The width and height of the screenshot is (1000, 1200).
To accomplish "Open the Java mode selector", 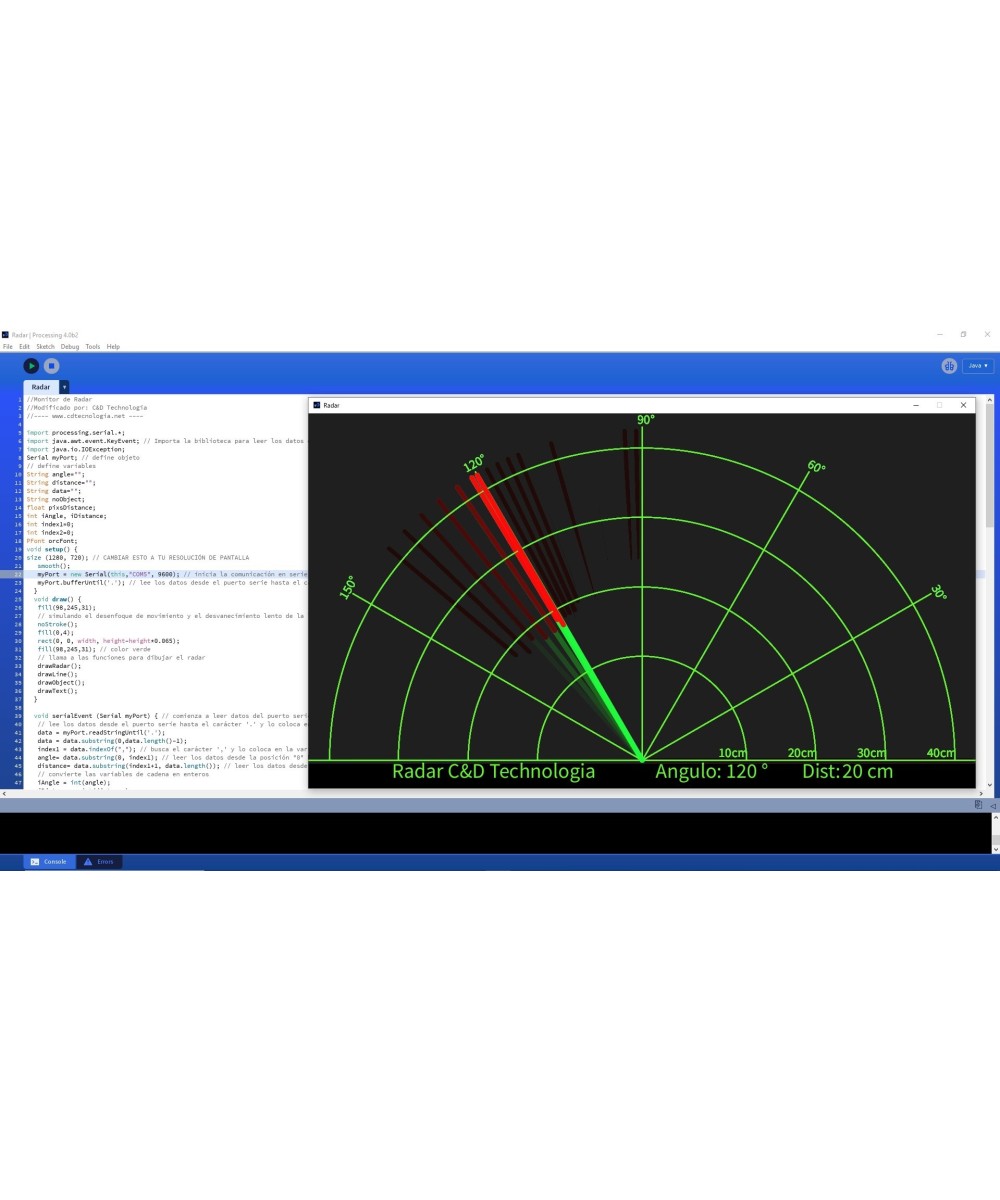I will (x=976, y=366).
